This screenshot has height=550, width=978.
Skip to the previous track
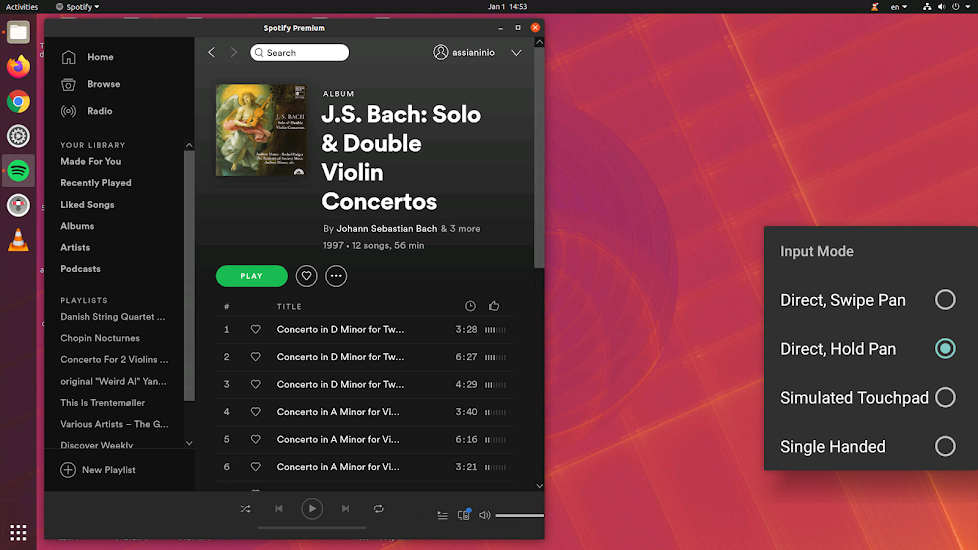pos(279,509)
